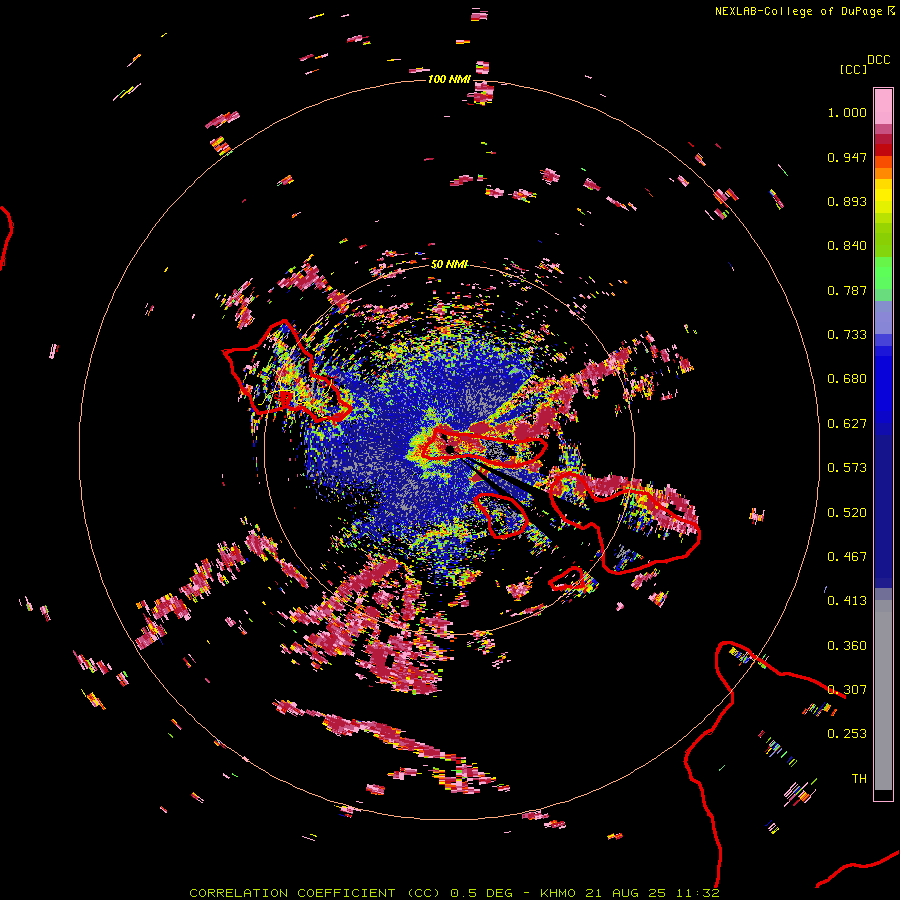Pick the bright green band on the color scale

pyautogui.click(x=883, y=273)
